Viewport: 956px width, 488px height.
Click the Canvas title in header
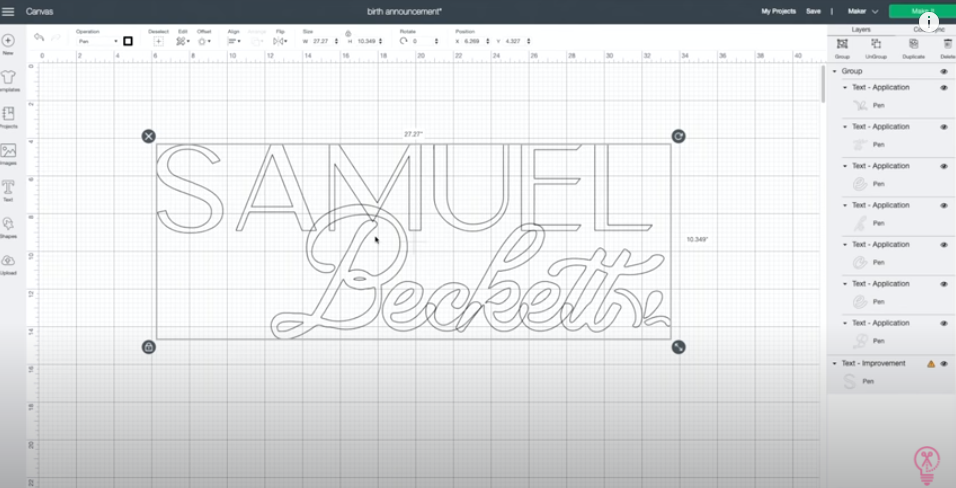[x=39, y=12]
